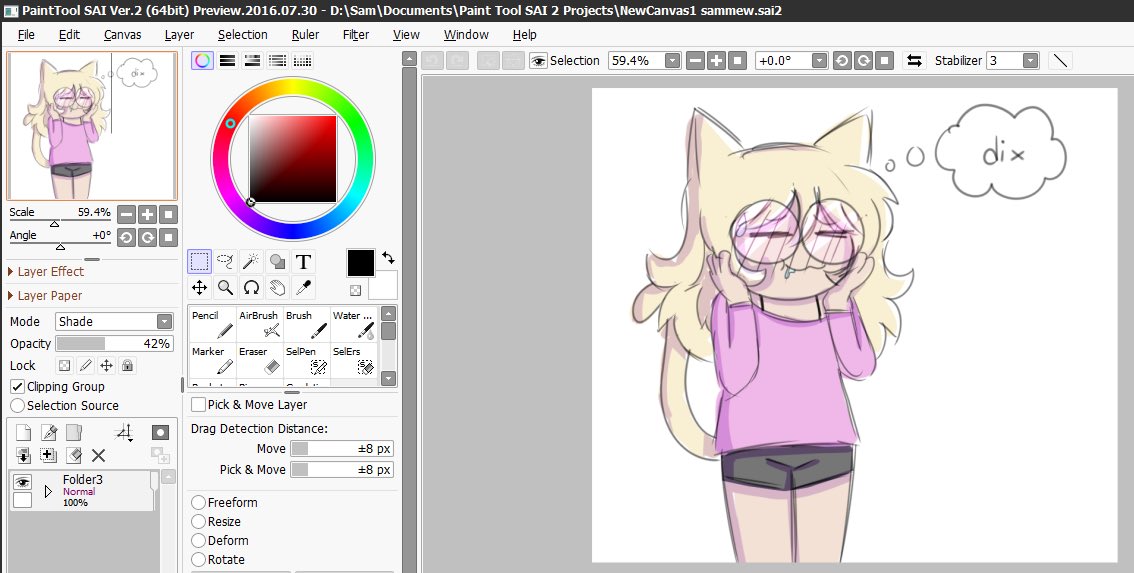Open the Ruler menu
Image resolution: width=1134 pixels, height=573 pixels.
pyautogui.click(x=305, y=35)
